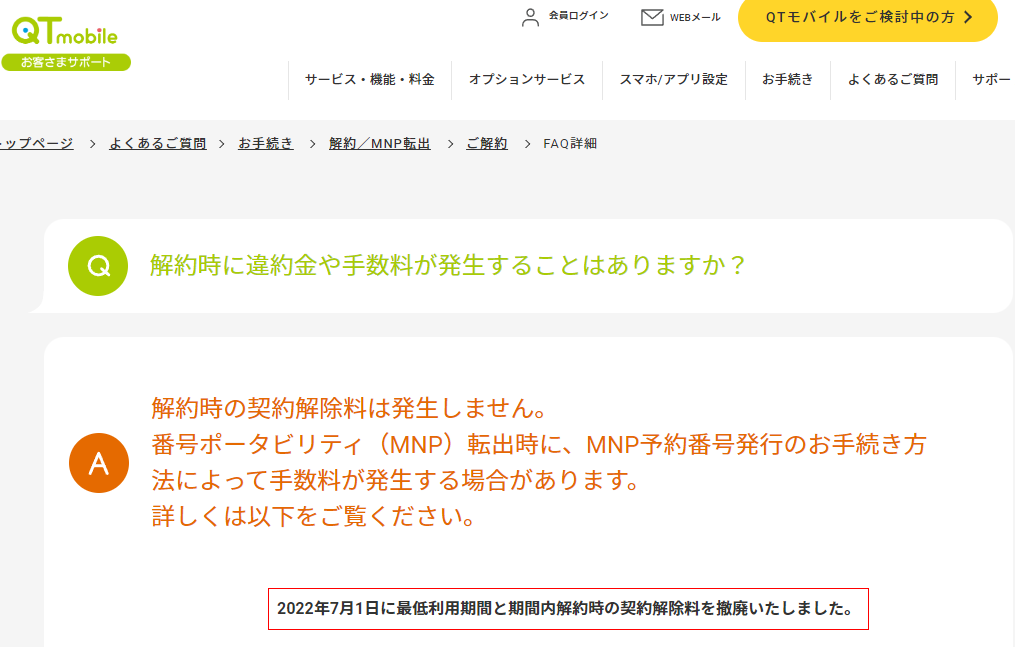Screen dimensions: 1015x647
Task: Click the member login person icon
Action: point(530,17)
